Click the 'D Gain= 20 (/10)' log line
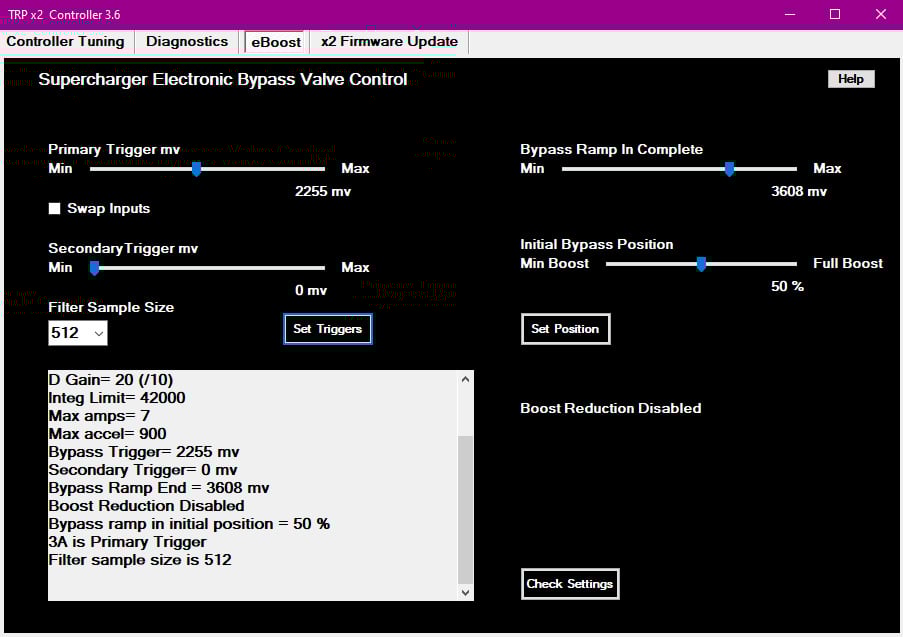Screen dimensions: 903x637 tap(111, 380)
